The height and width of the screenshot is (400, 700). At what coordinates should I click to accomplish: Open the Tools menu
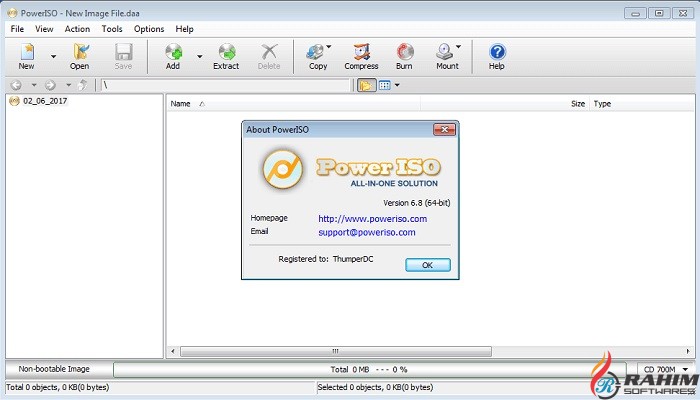112,29
